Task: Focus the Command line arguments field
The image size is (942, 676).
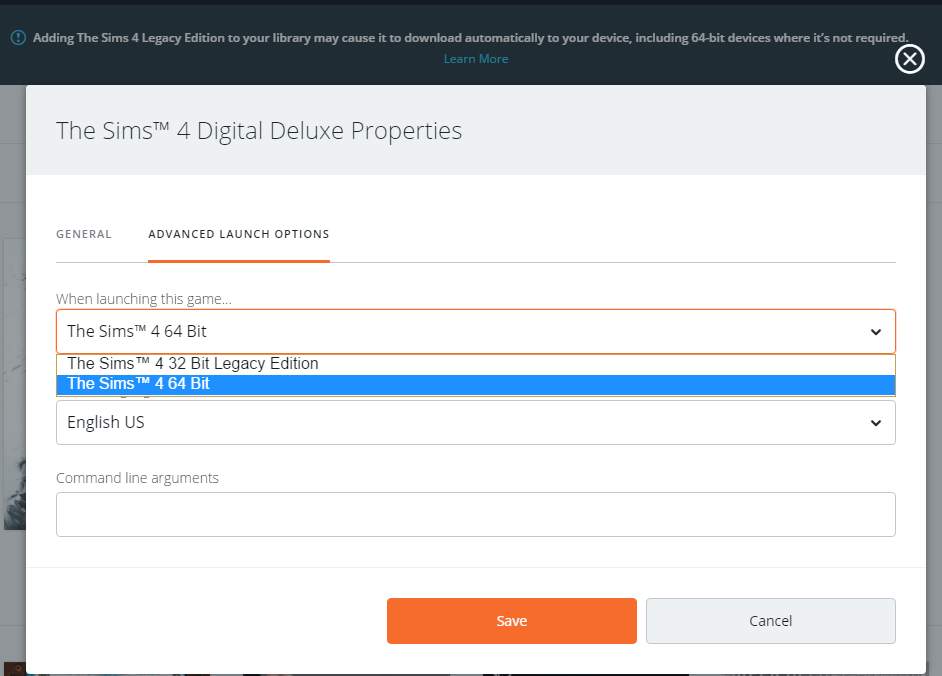Action: point(475,514)
